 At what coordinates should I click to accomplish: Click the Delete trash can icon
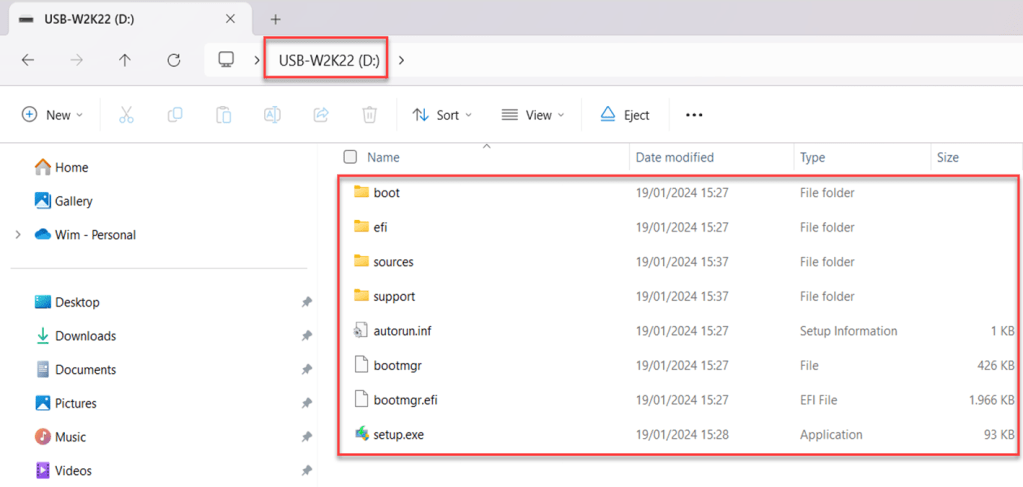pyautogui.click(x=369, y=115)
